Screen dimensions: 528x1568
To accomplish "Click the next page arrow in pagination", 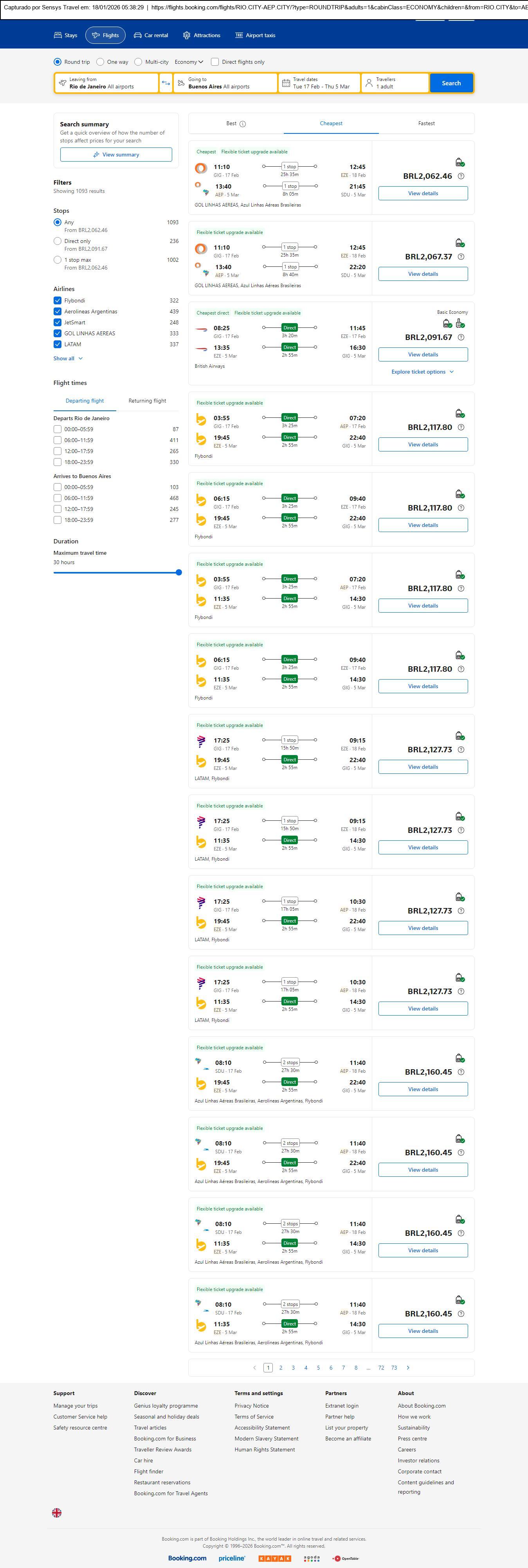I will (408, 1368).
